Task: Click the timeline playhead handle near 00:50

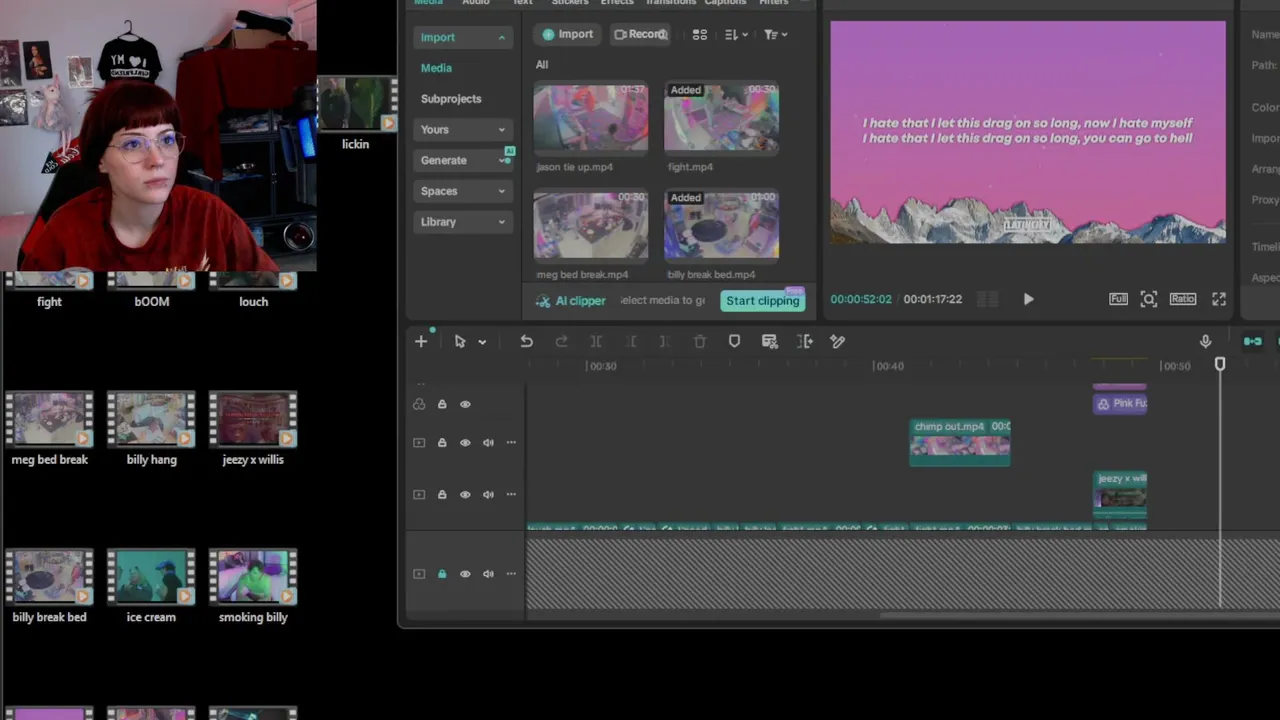Action: point(1220,365)
